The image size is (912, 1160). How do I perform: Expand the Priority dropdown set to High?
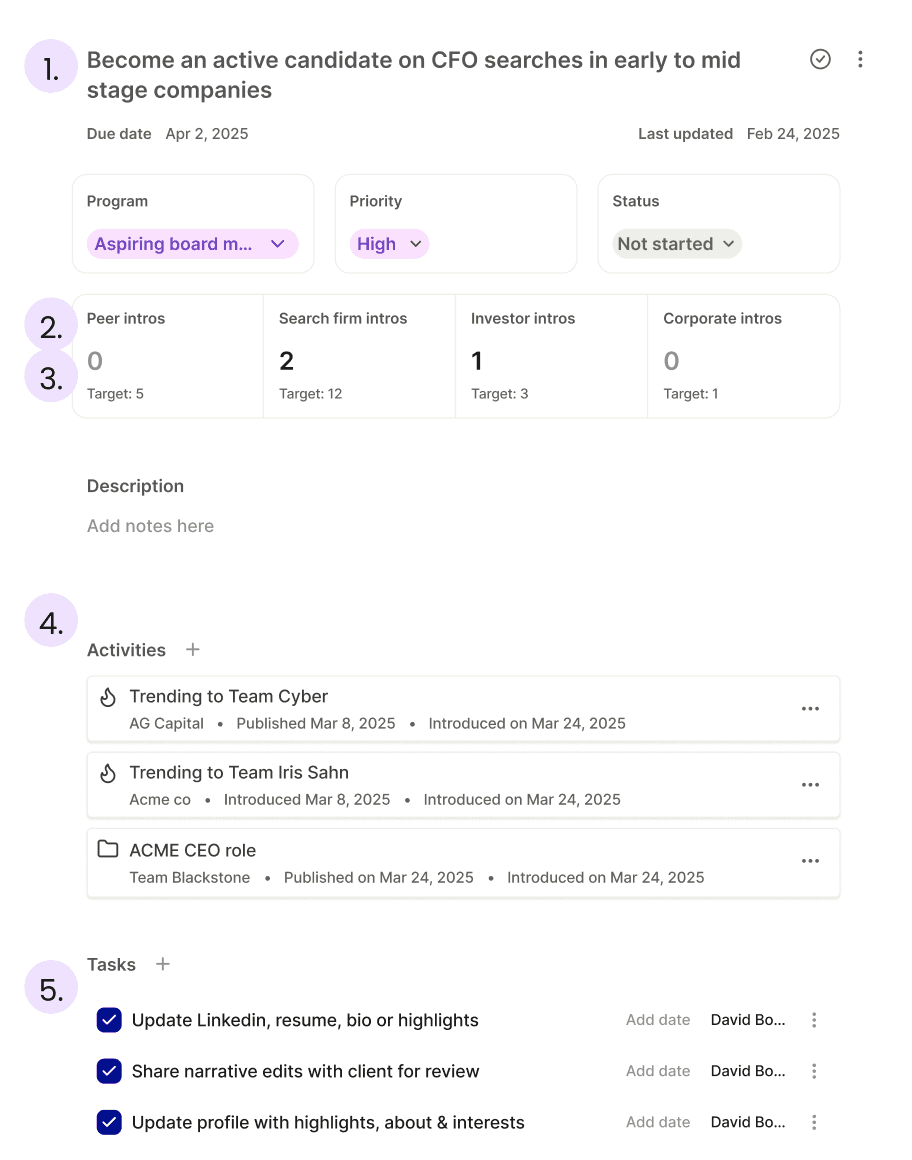pyautogui.click(x=389, y=244)
